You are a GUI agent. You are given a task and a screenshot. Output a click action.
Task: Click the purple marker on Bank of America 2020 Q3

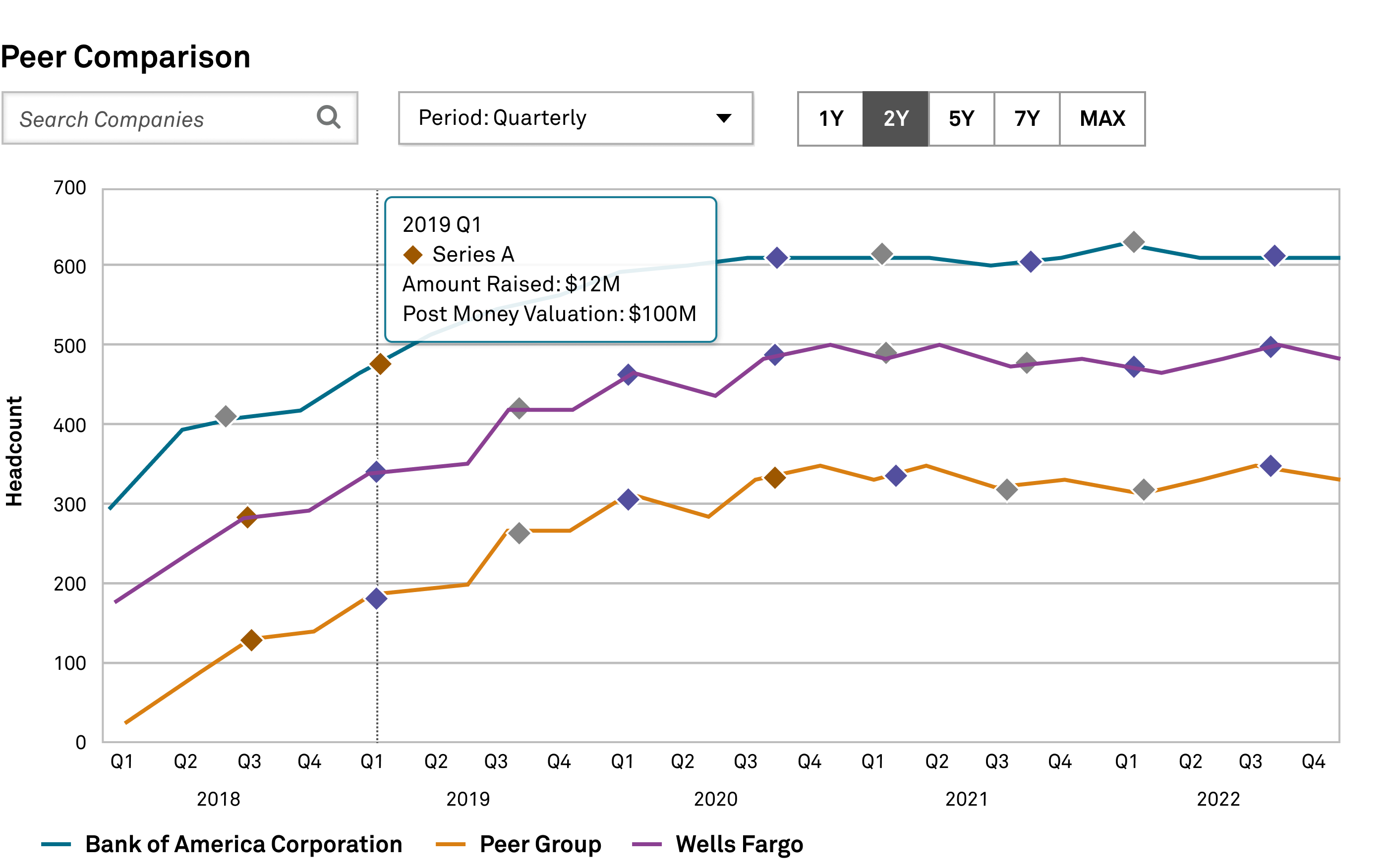(x=777, y=258)
